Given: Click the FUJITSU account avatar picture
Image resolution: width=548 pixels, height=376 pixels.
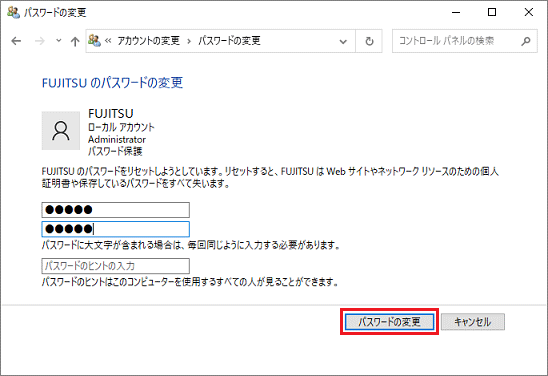Looking at the screenshot, I should (x=61, y=131).
